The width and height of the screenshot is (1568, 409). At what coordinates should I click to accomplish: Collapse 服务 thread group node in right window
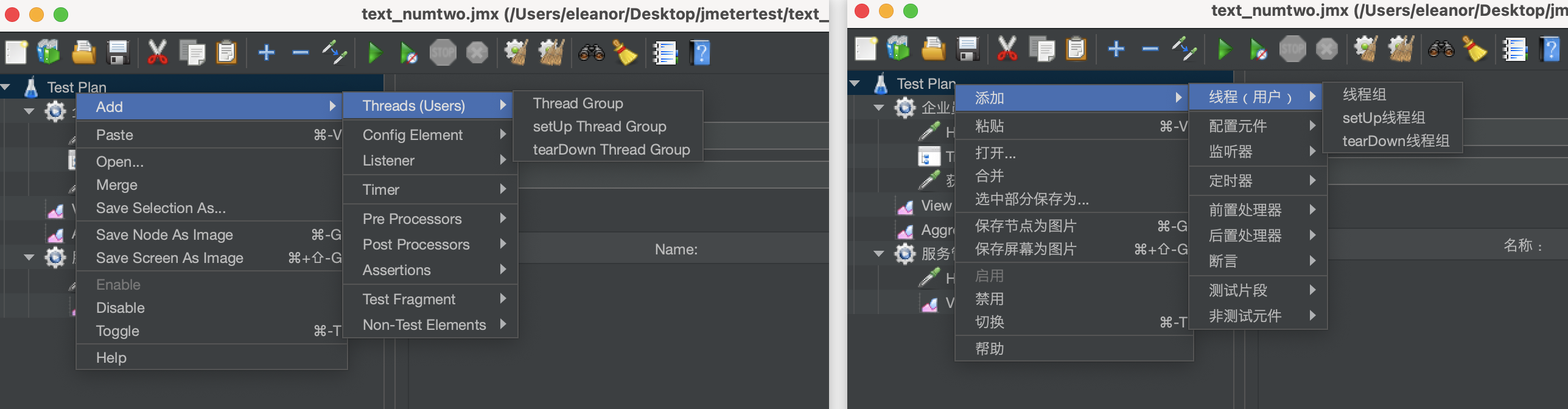[878, 254]
